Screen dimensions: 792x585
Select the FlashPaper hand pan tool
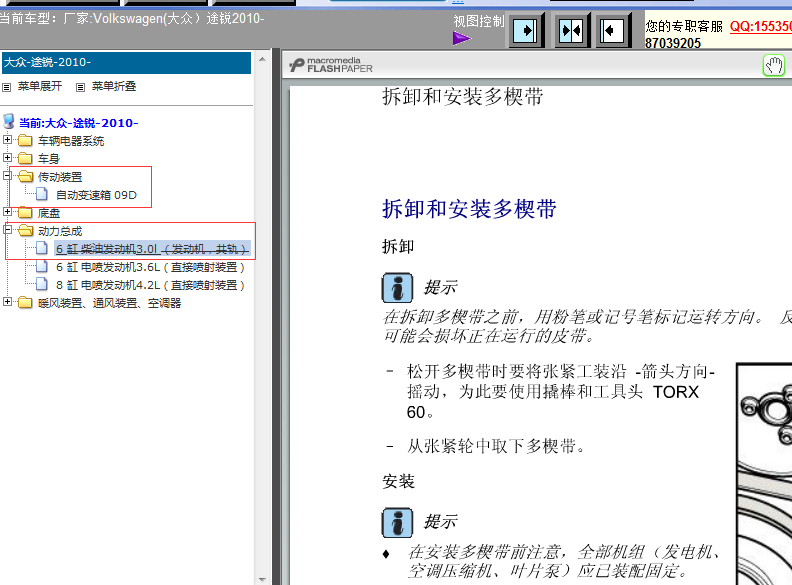click(774, 66)
